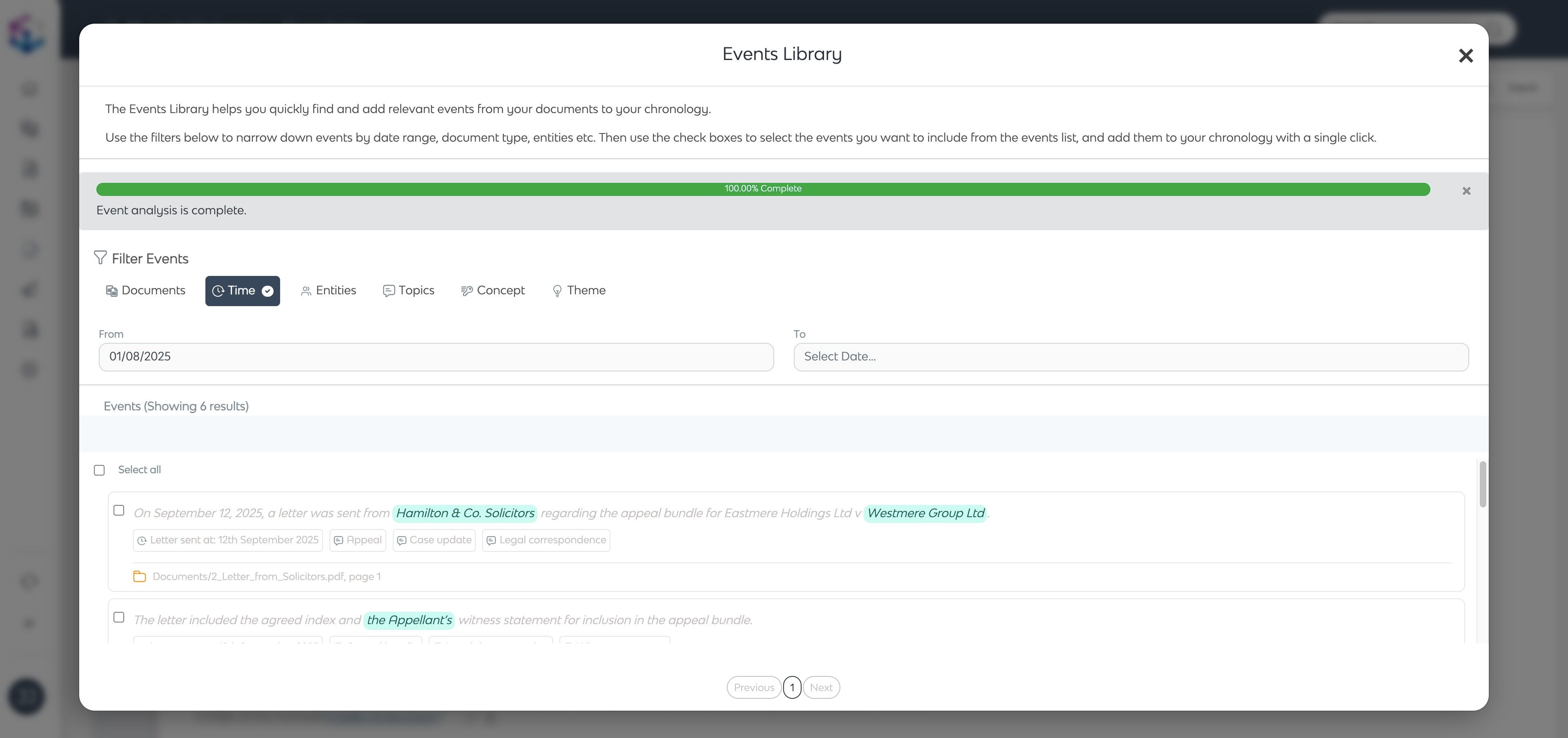This screenshot has height=738, width=1568.
Task: Click the Filter Events funnel icon
Action: [x=100, y=258]
